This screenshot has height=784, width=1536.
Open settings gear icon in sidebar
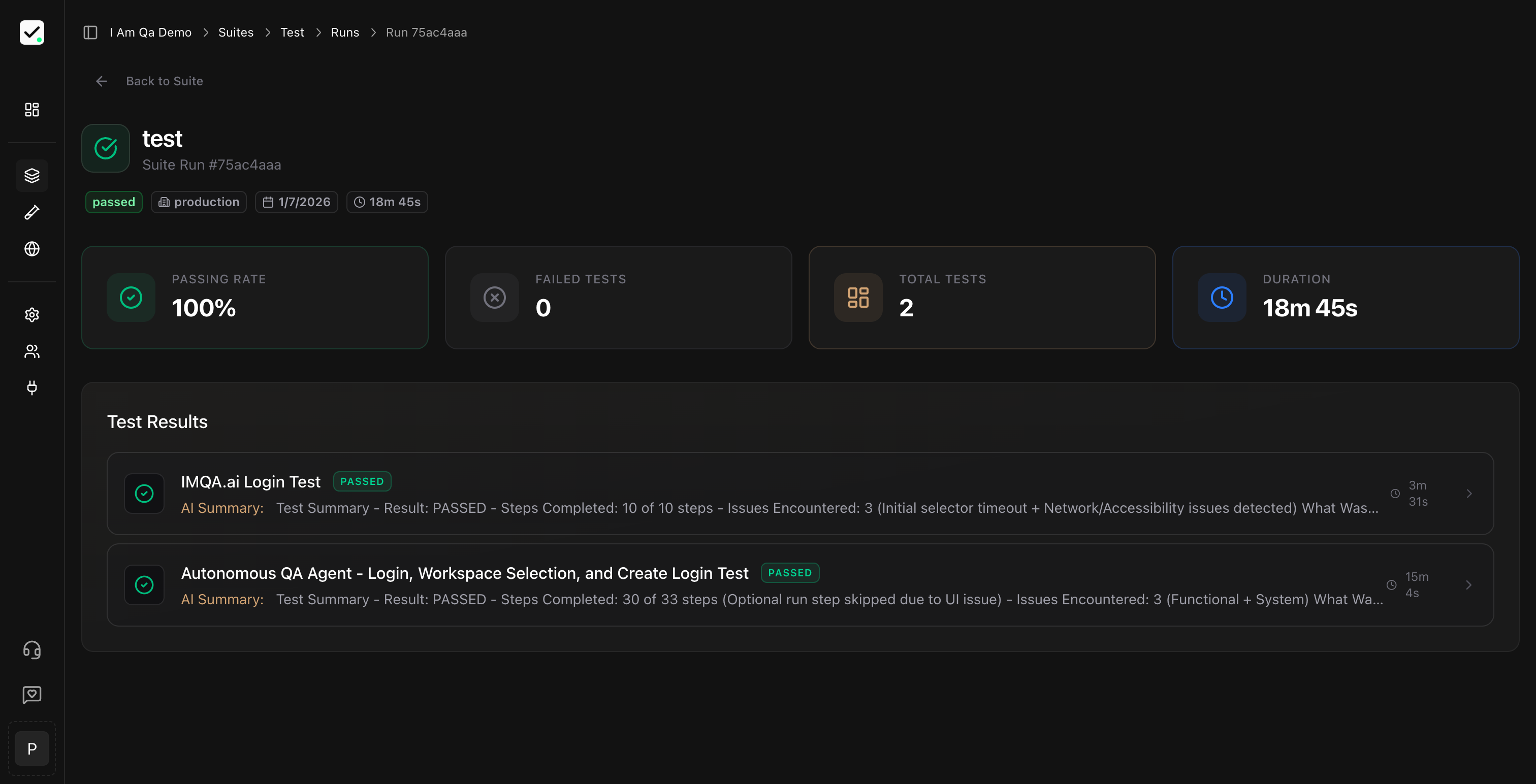[x=31, y=315]
